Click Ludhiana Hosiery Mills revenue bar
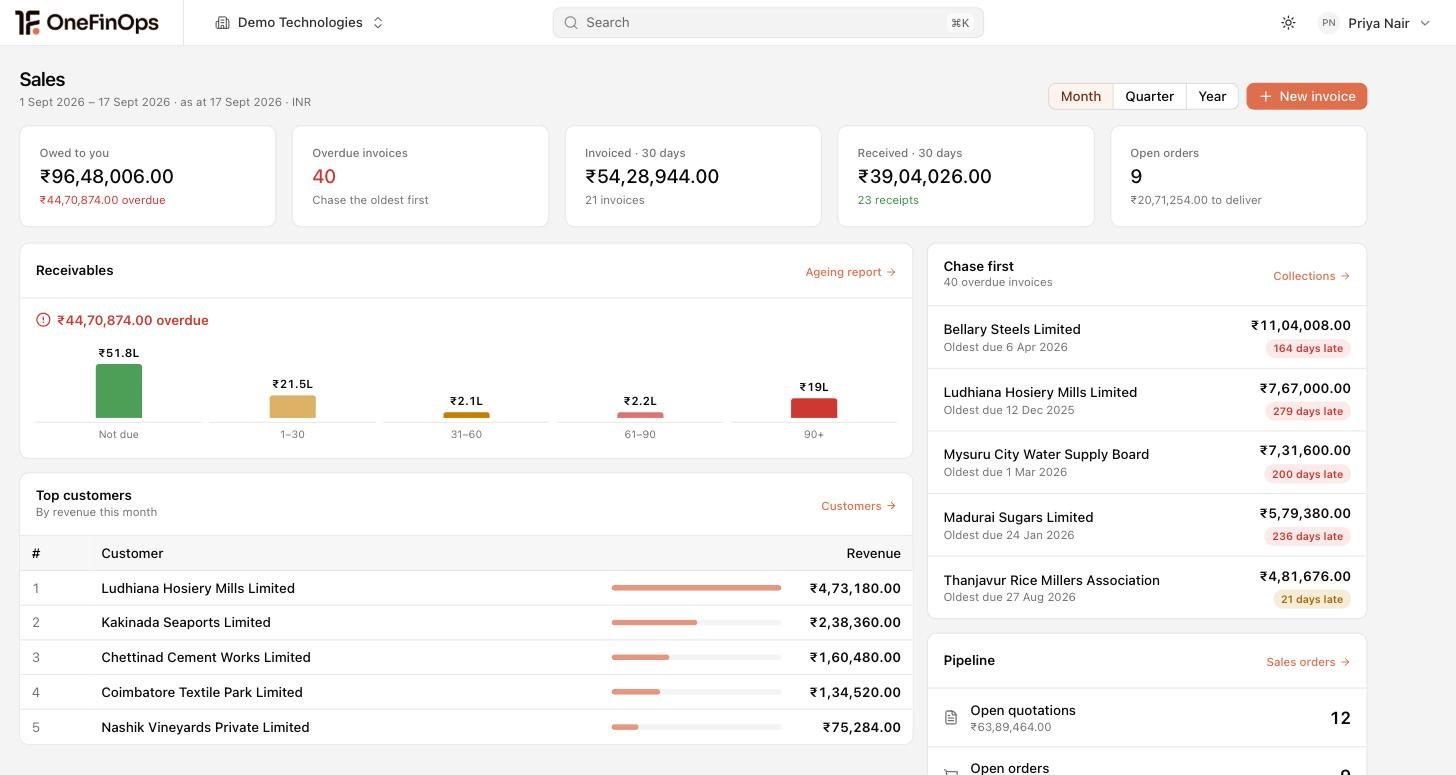Viewport: 1456px width, 775px height. pos(696,588)
